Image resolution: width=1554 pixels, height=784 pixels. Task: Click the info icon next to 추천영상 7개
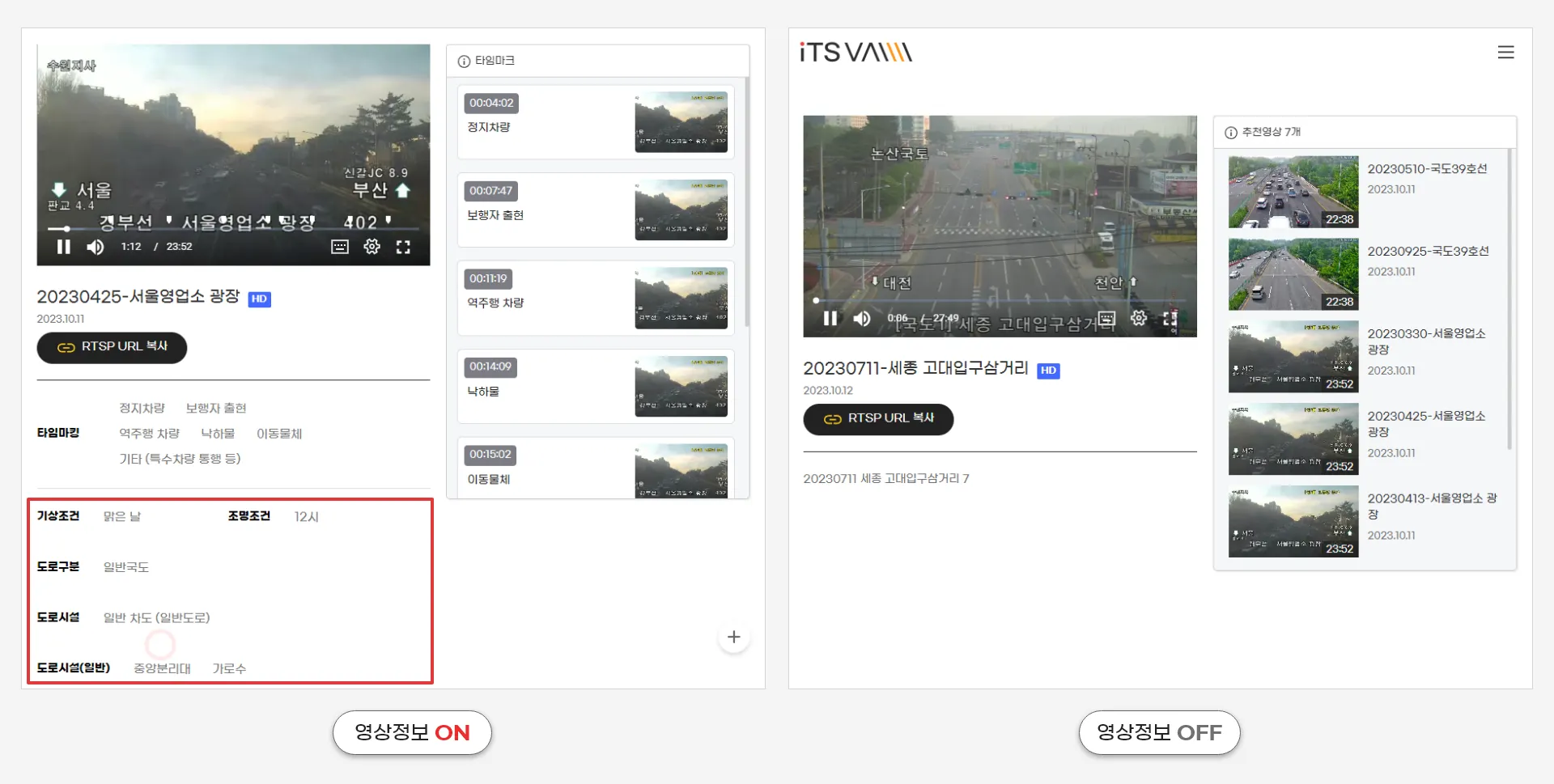(1231, 133)
